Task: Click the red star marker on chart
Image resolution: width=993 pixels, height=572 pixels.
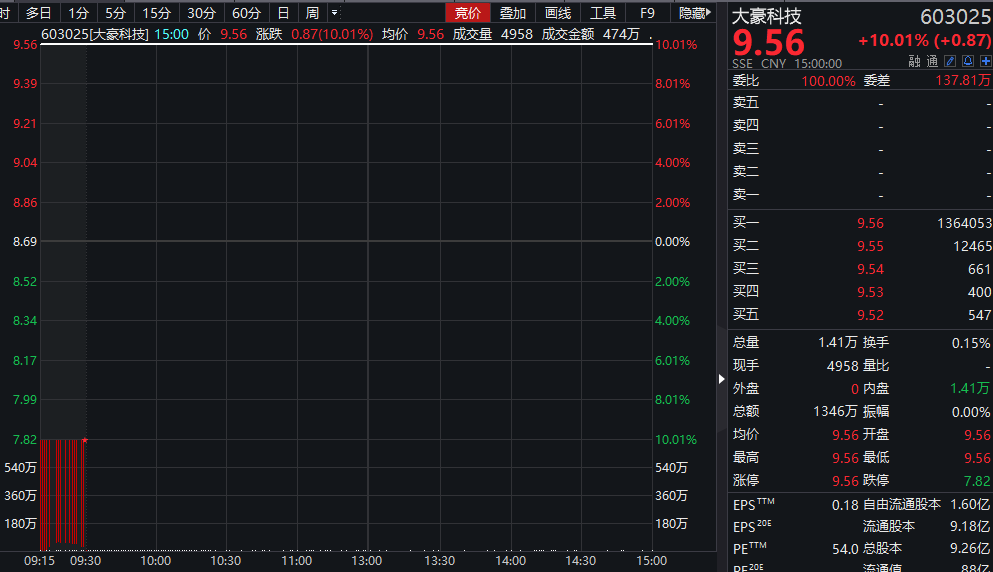Action: click(85, 440)
